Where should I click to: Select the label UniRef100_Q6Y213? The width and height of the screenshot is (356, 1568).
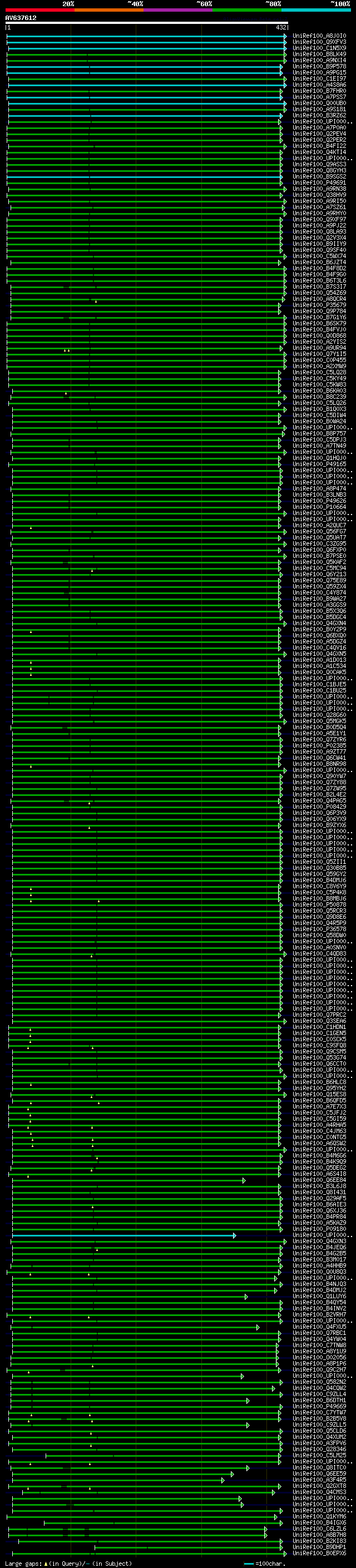pyautogui.click(x=319, y=574)
